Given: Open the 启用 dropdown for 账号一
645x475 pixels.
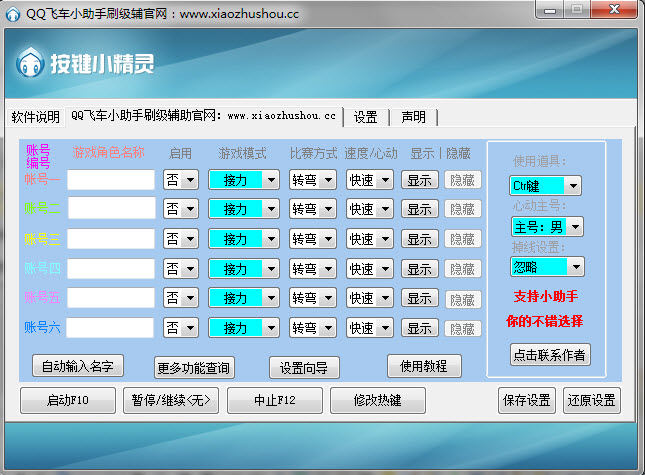Looking at the screenshot, I should click(181, 180).
